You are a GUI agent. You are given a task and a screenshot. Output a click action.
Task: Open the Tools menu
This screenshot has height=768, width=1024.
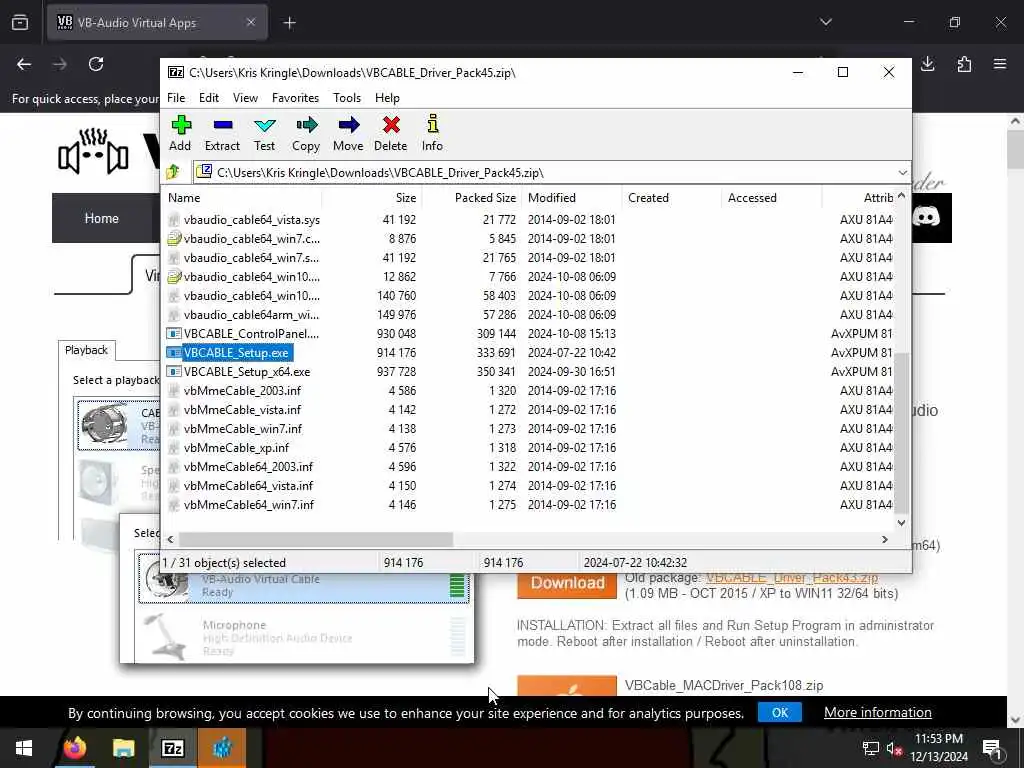[347, 98]
